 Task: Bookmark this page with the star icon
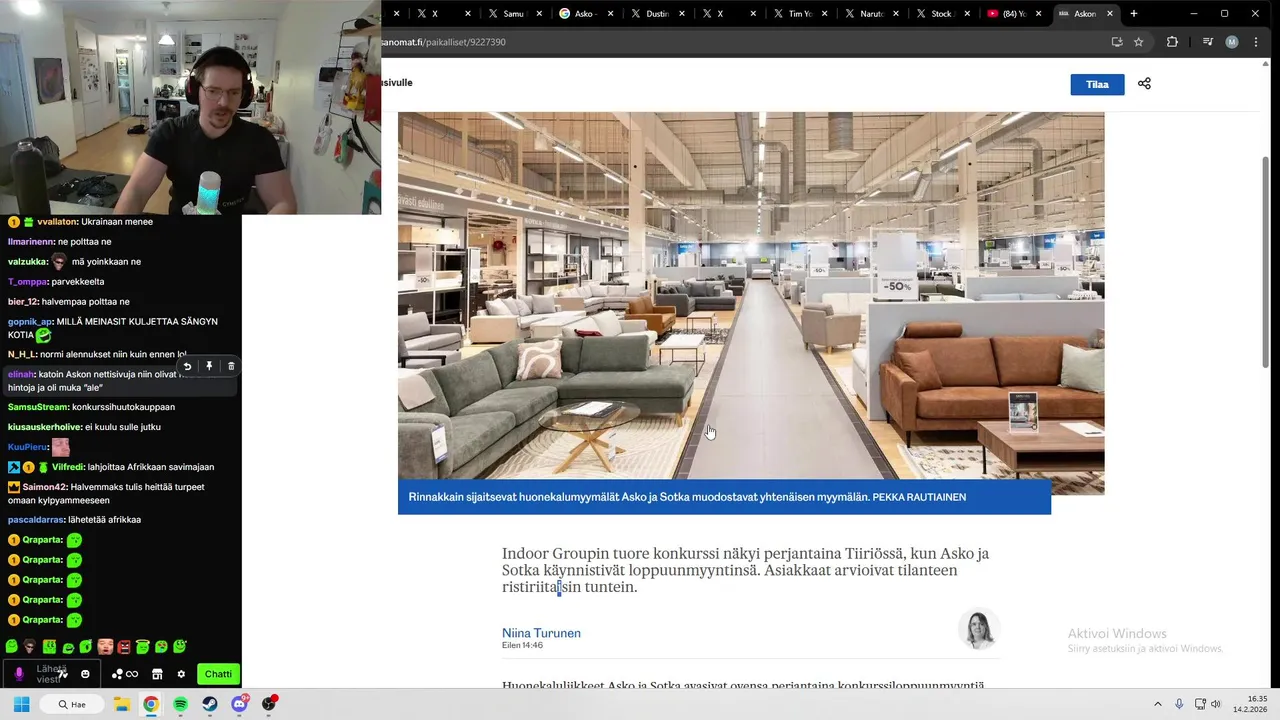tap(1138, 42)
